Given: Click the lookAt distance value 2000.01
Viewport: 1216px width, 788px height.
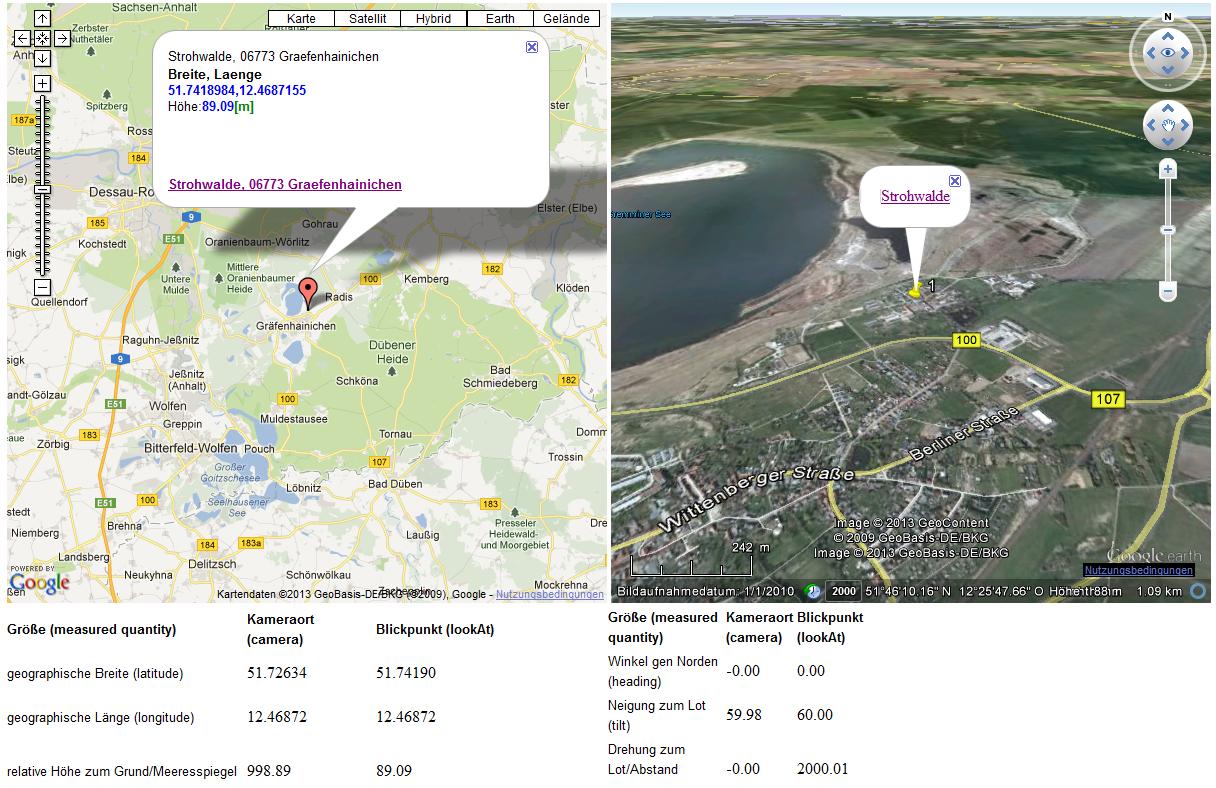Looking at the screenshot, I should point(823,769).
